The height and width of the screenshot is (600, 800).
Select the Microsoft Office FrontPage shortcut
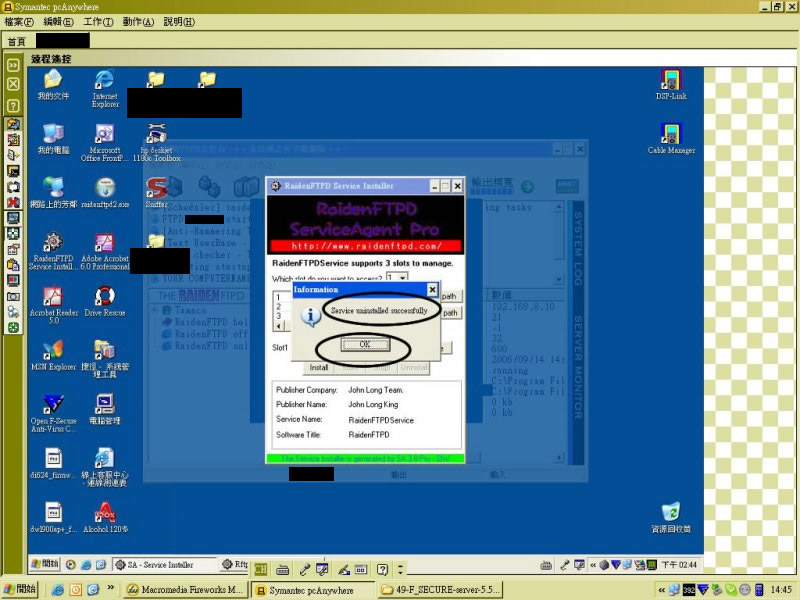[105, 143]
